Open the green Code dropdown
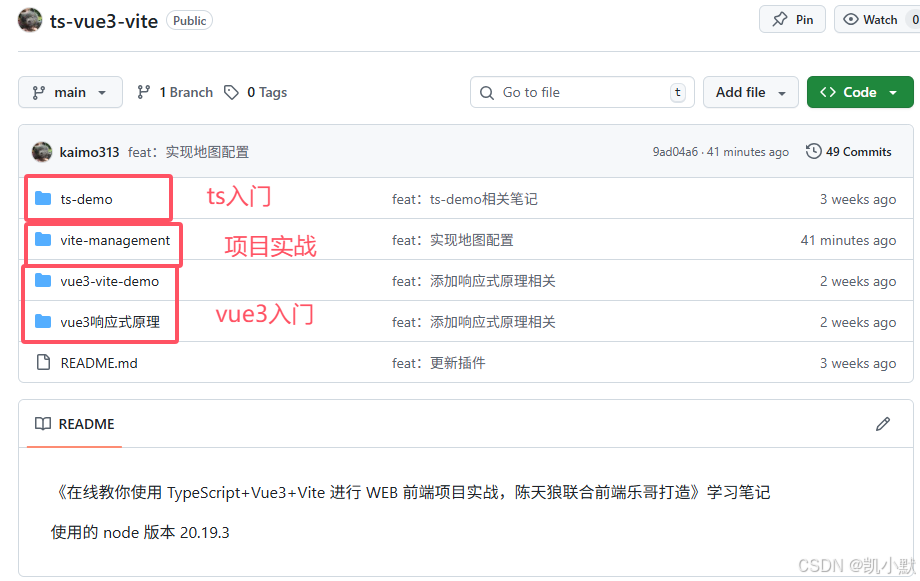 860,92
